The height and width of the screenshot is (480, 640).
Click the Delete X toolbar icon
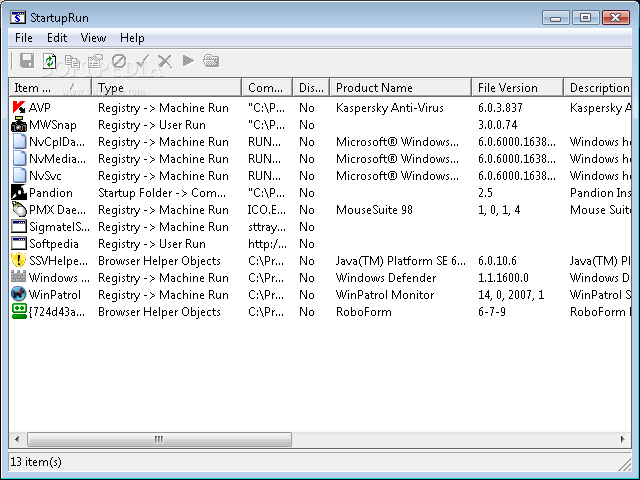click(x=165, y=61)
